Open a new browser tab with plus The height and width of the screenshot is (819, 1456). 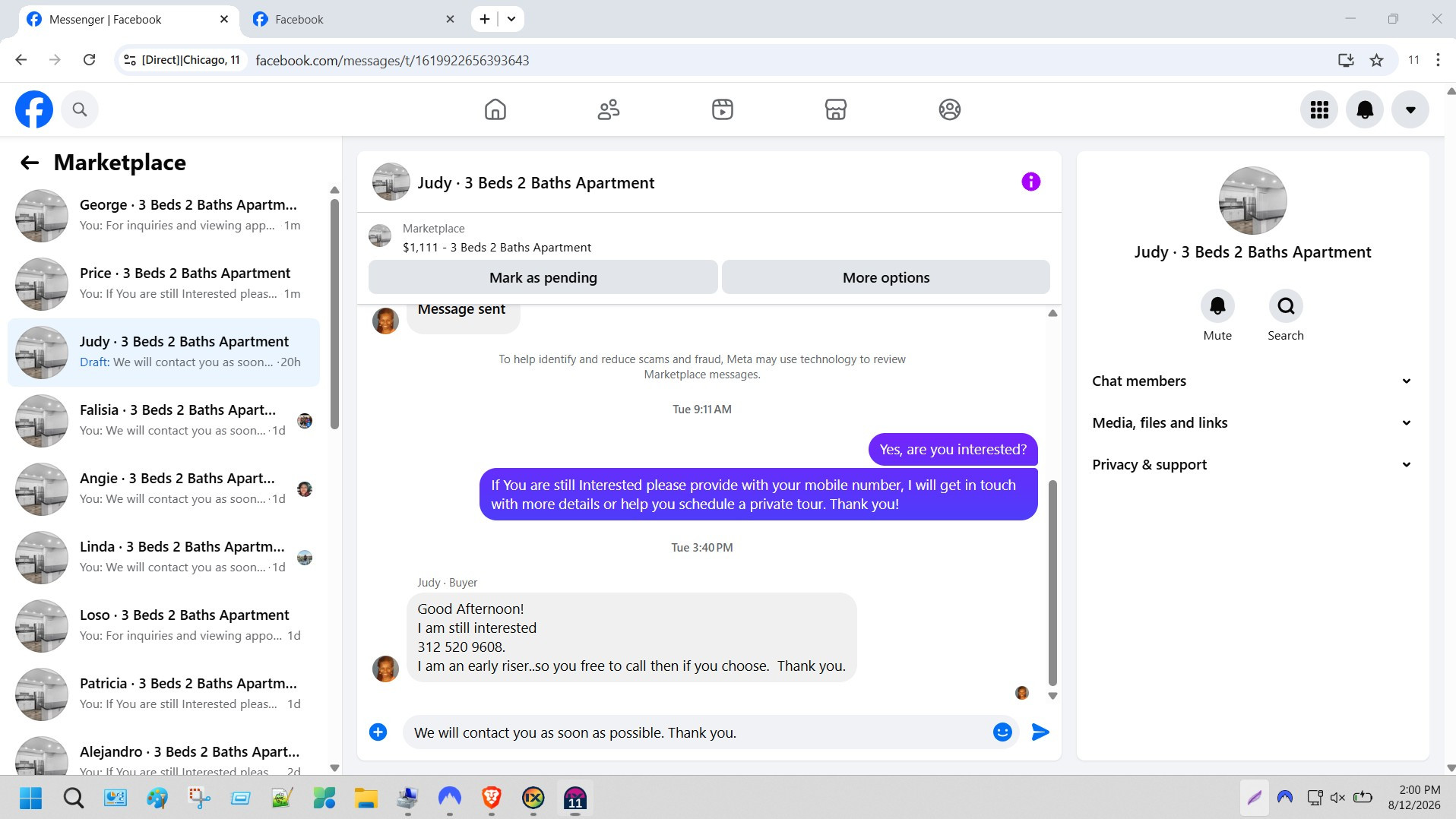484,20
